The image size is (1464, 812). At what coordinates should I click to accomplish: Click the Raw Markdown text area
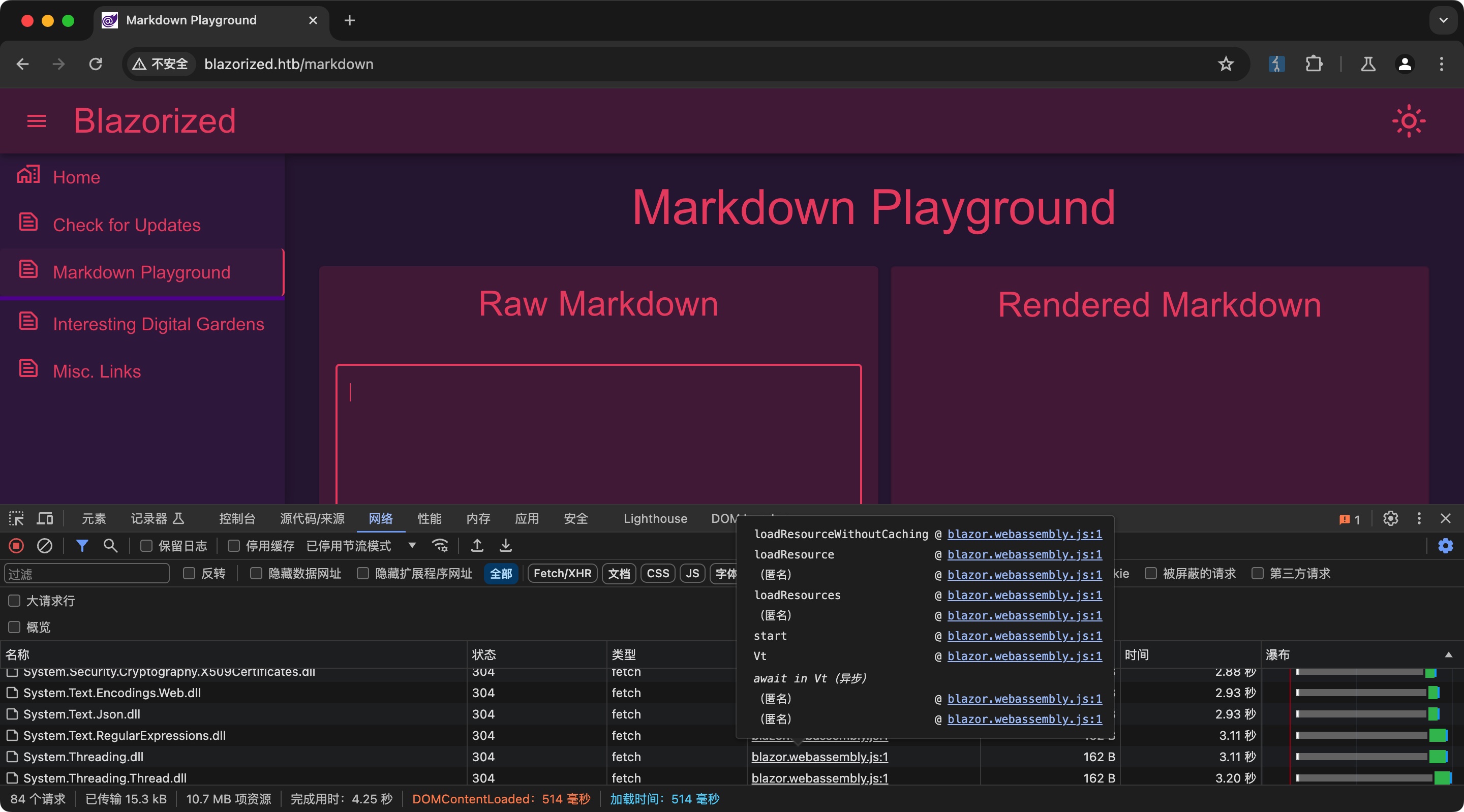click(598, 432)
